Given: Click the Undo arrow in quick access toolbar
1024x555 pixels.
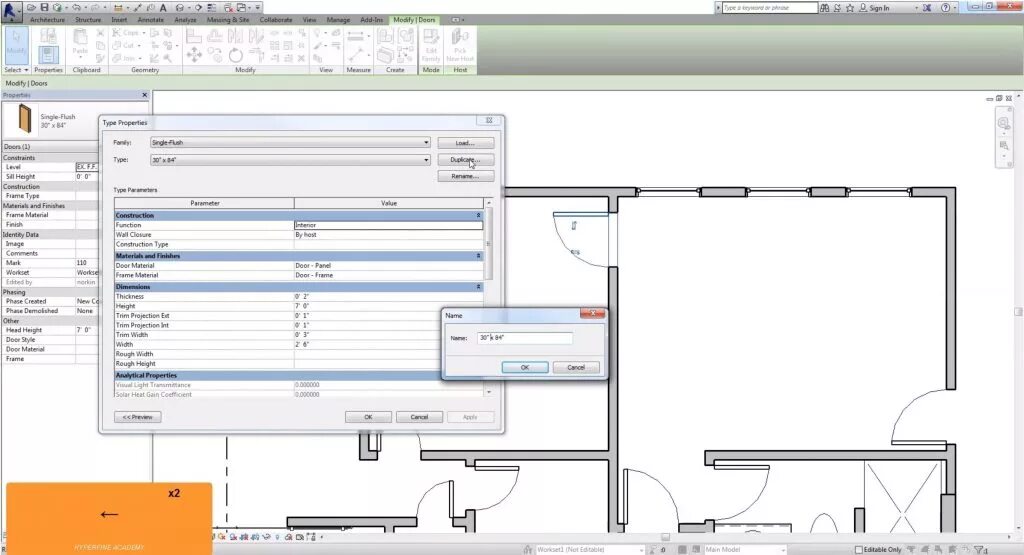Looking at the screenshot, I should 76,7.
